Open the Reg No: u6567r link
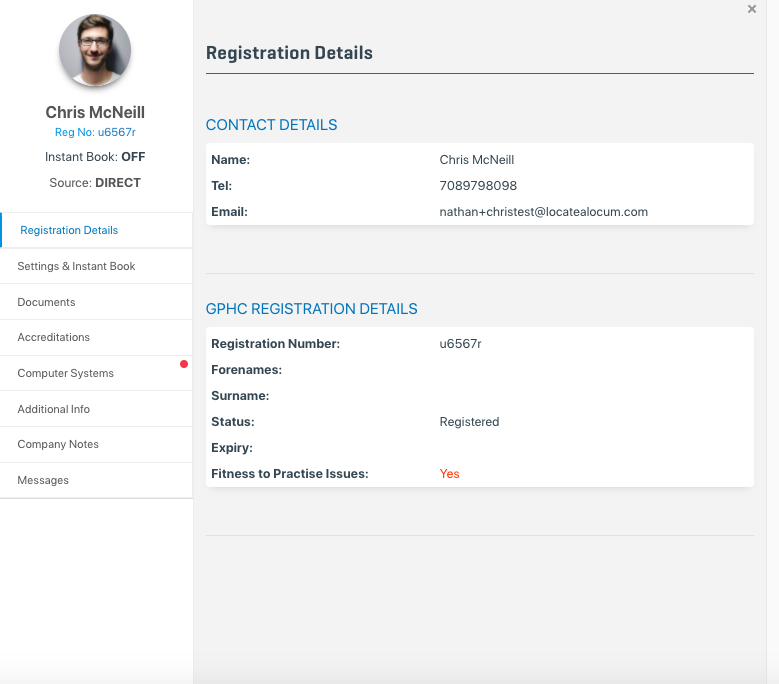 point(95,132)
